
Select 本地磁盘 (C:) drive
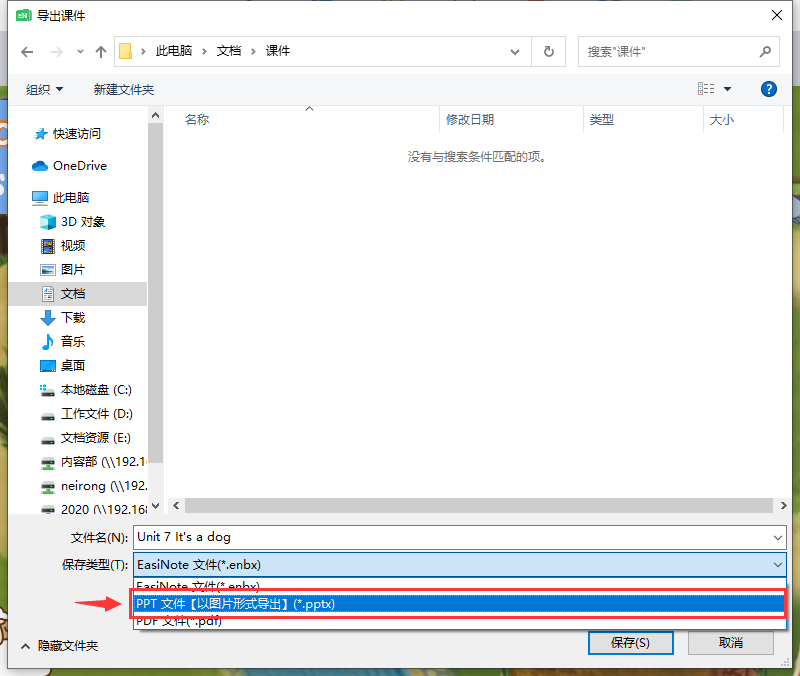pyautogui.click(x=95, y=389)
